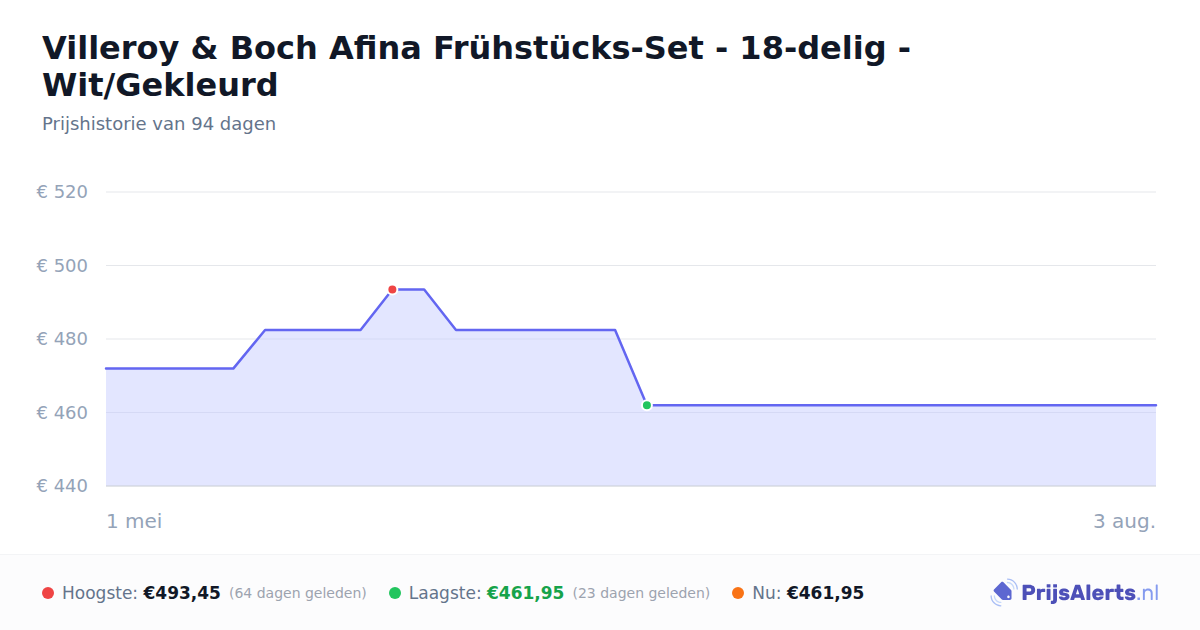The image size is (1200, 630).
Task: Click the PrijsAlerts price tag logo icon
Action: (x=1003, y=593)
